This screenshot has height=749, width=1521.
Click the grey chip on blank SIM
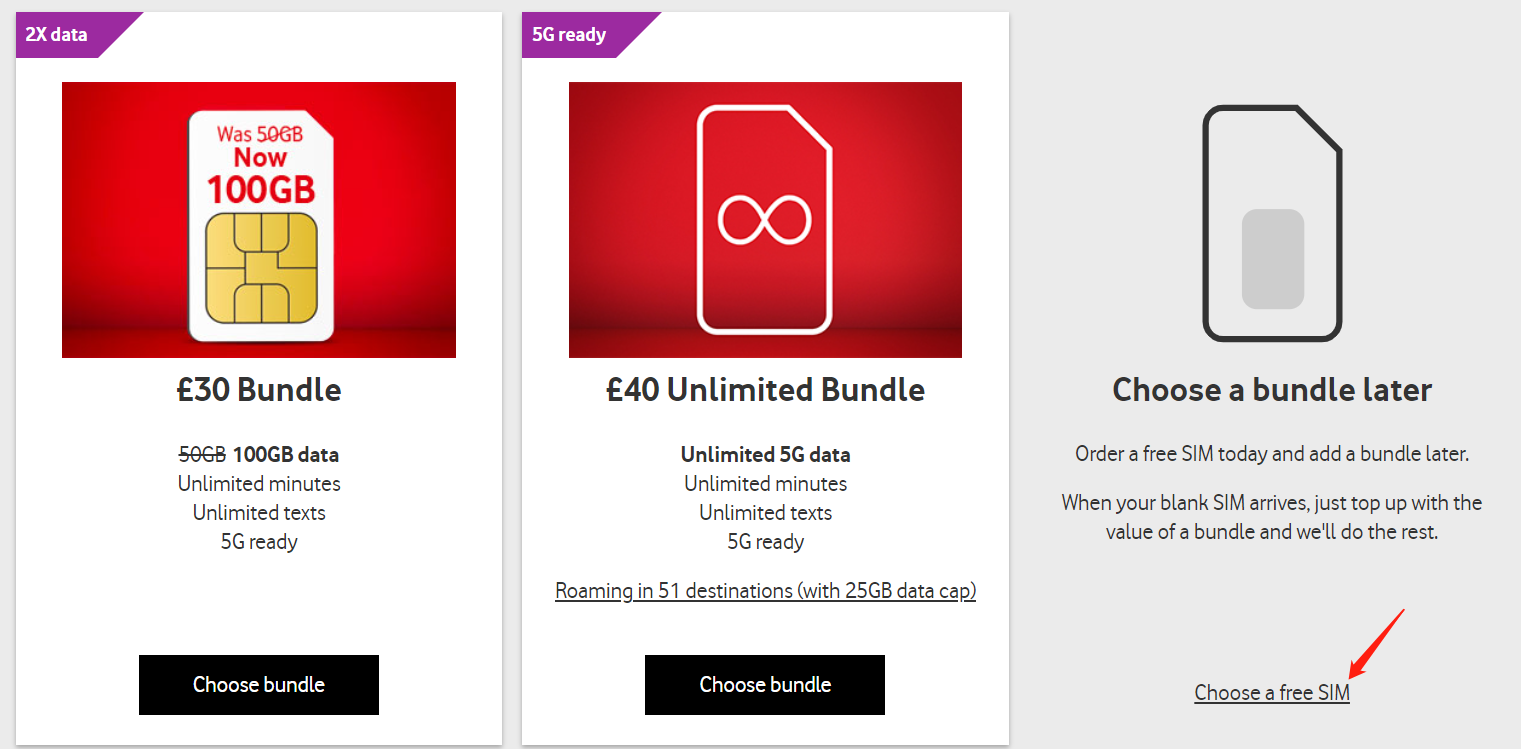pyautogui.click(x=1273, y=259)
